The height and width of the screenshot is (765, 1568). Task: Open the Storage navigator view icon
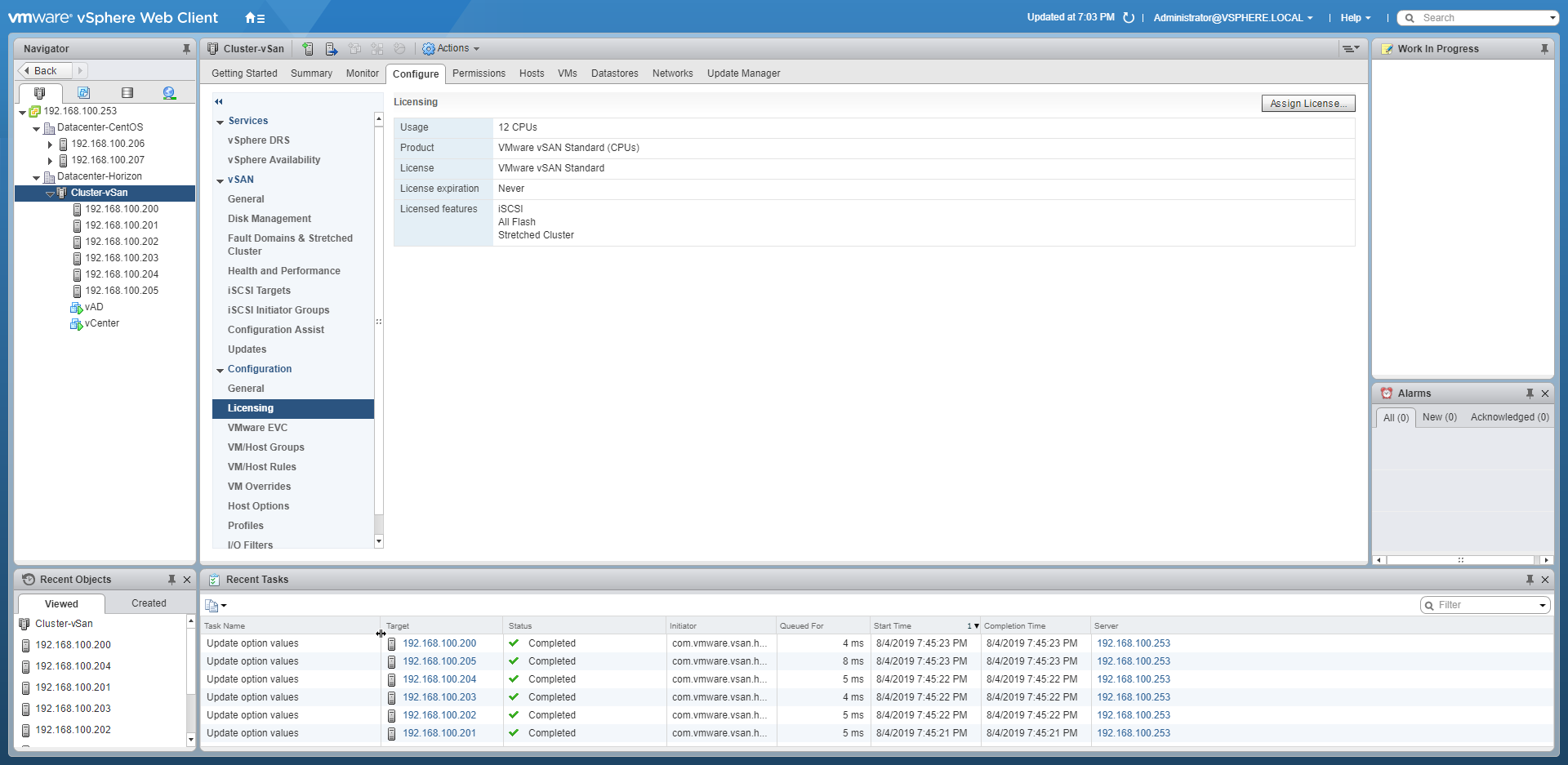tap(127, 93)
